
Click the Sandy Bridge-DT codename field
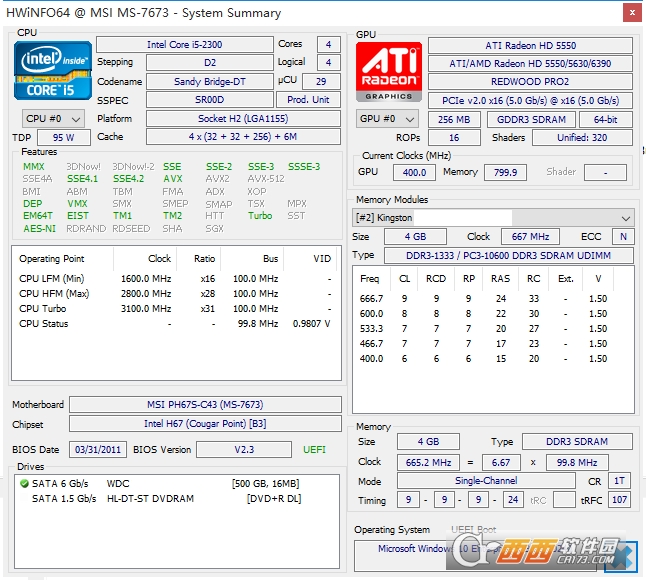tap(210, 82)
